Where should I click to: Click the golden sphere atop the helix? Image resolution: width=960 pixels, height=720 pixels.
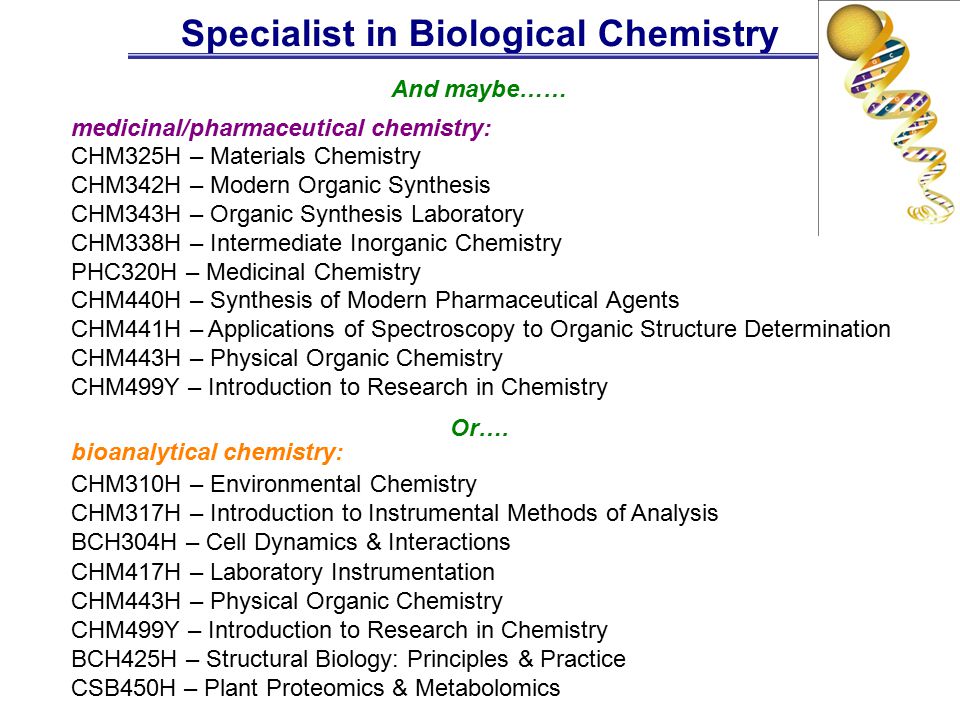(x=855, y=30)
